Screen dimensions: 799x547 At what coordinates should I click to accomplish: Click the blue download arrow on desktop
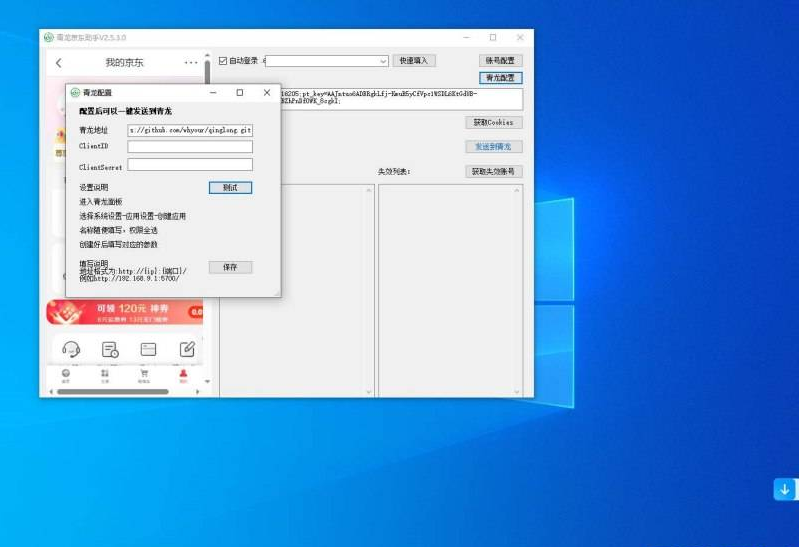(785, 489)
